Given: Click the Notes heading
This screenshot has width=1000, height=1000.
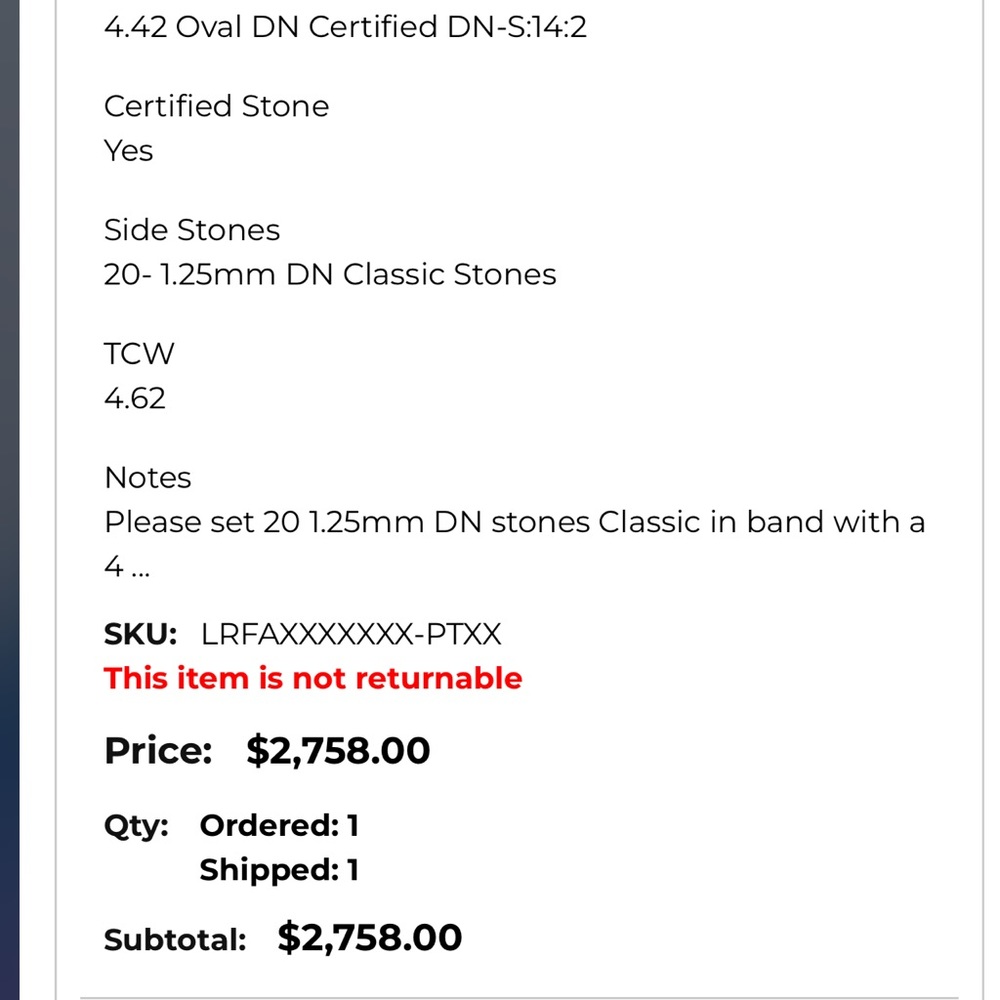Looking at the screenshot, I should point(147,478).
